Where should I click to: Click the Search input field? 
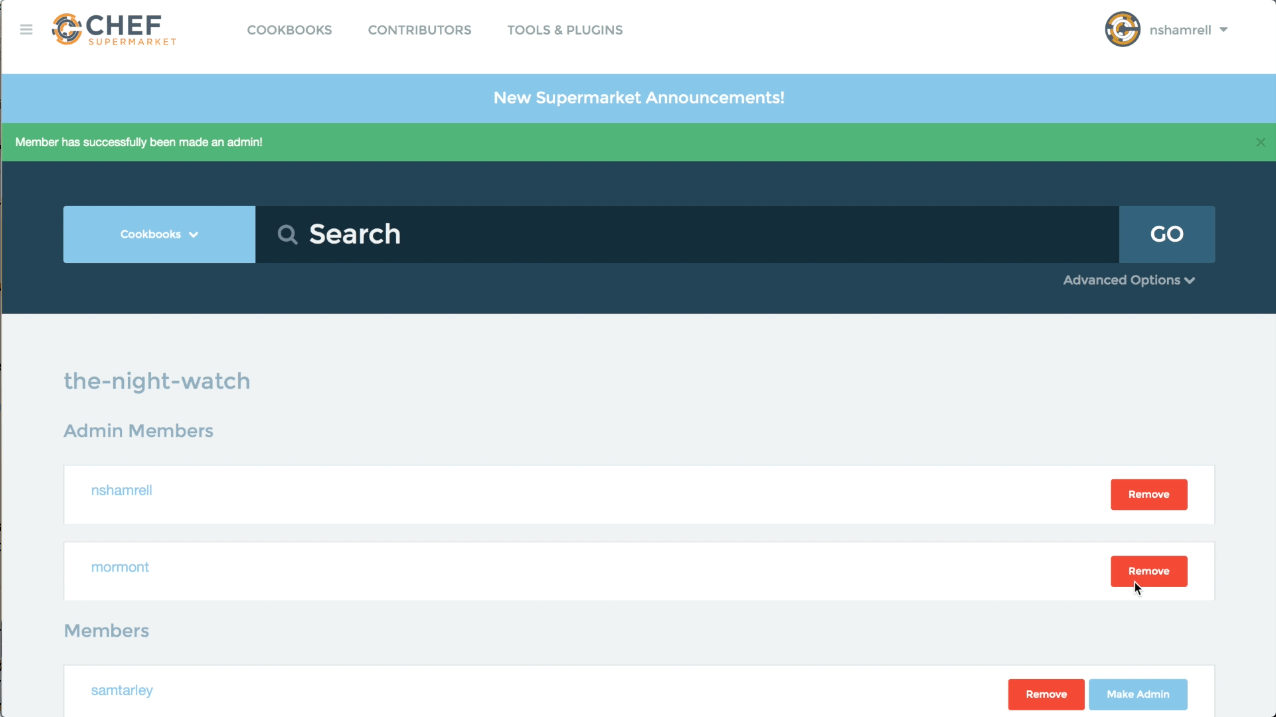tap(700, 235)
